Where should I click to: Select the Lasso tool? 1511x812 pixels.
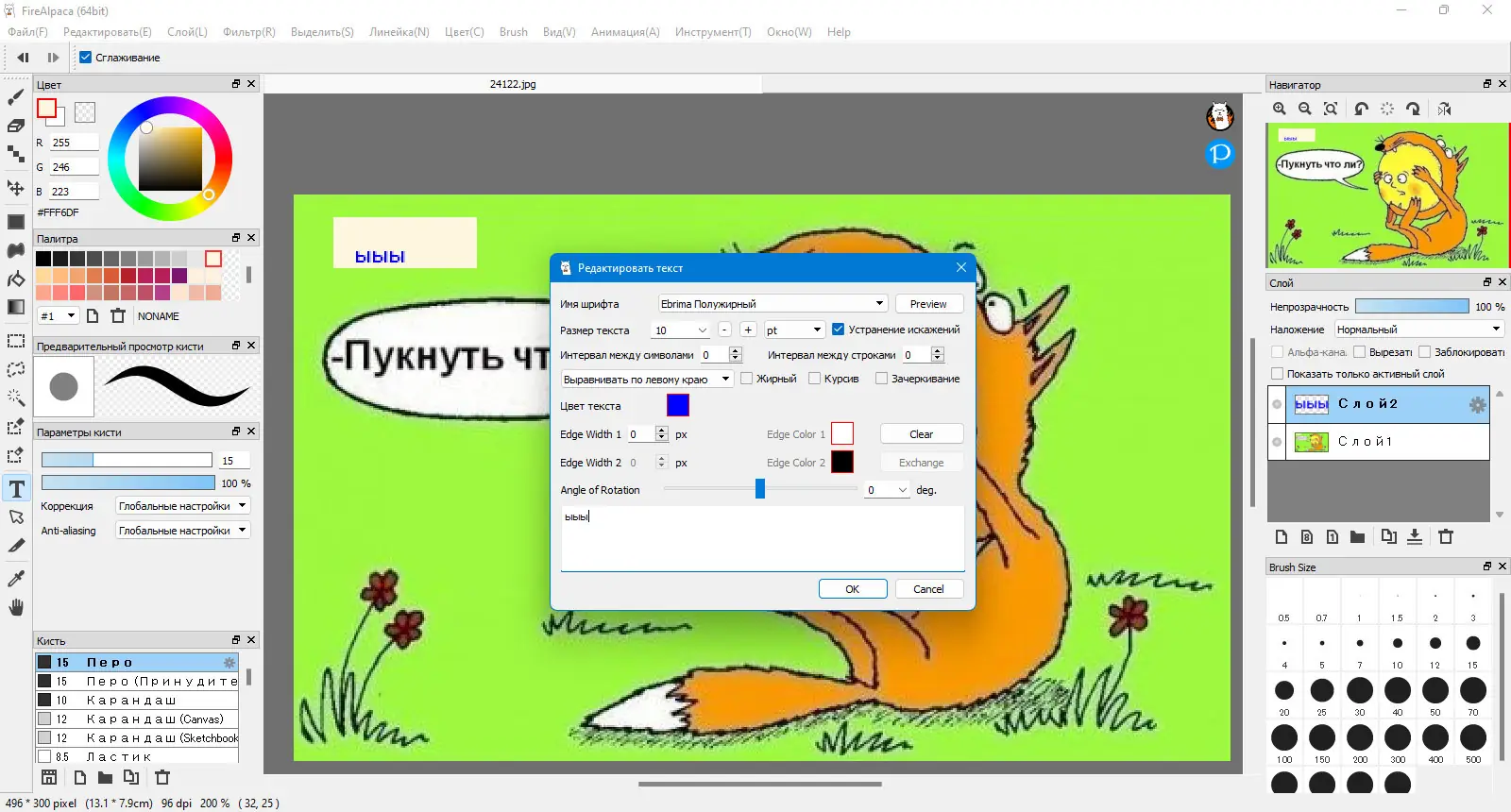pyautogui.click(x=16, y=369)
